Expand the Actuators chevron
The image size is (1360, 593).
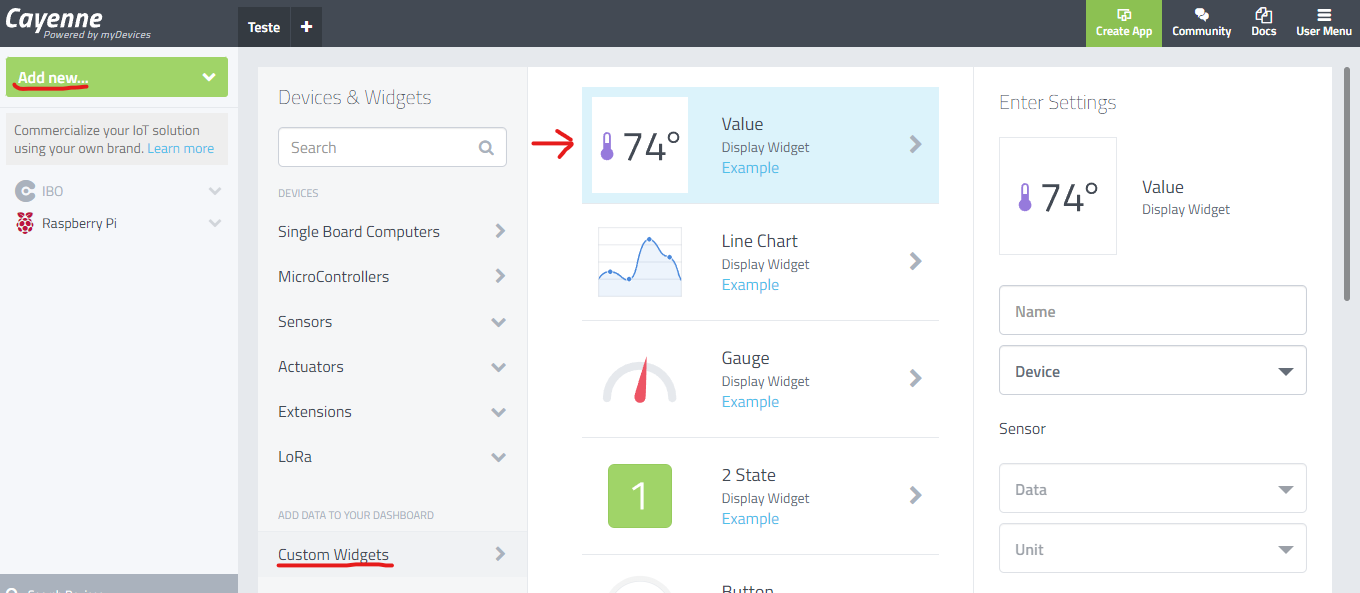pyautogui.click(x=499, y=368)
